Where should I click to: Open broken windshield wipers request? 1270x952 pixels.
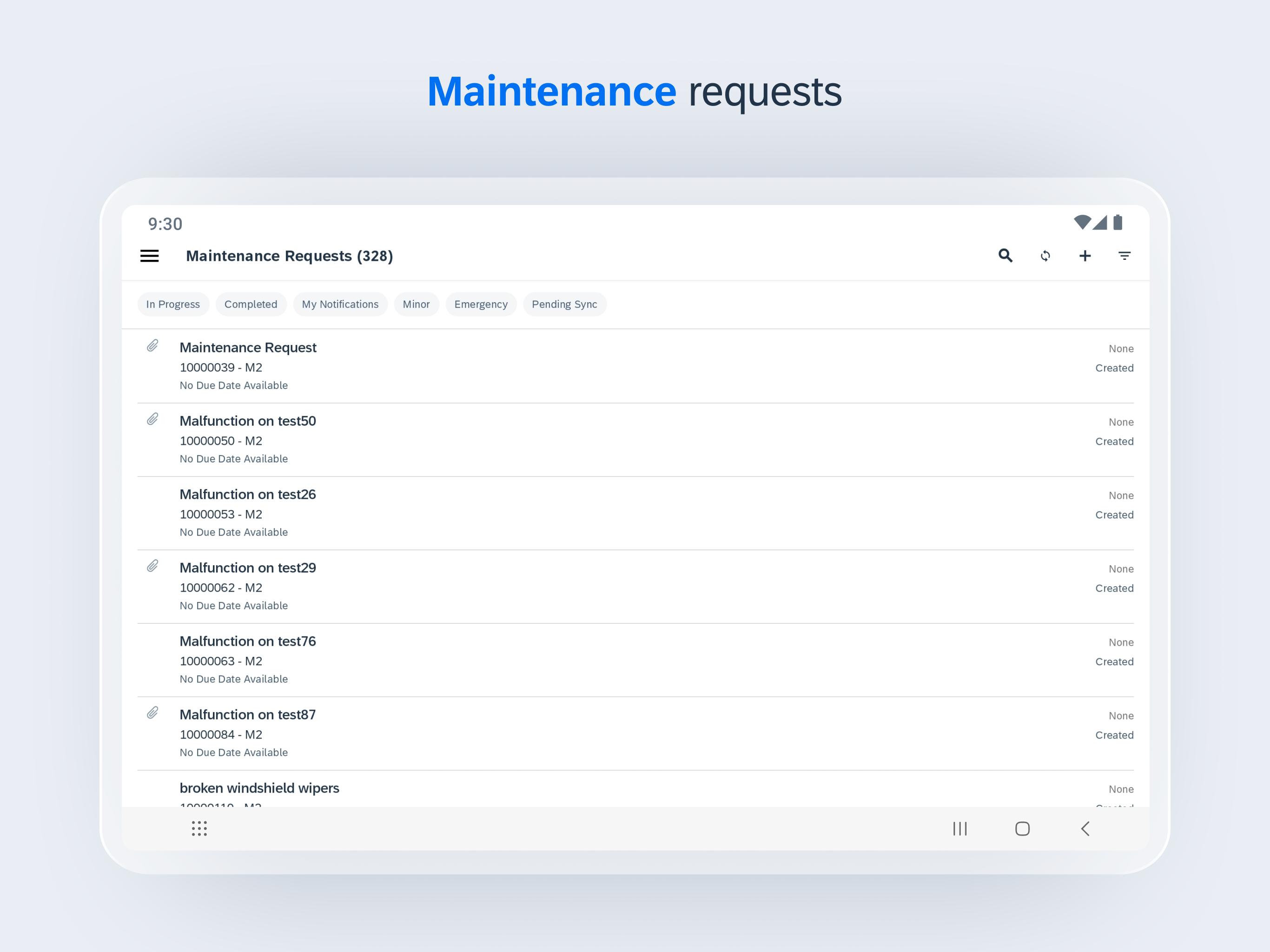pyautogui.click(x=259, y=788)
